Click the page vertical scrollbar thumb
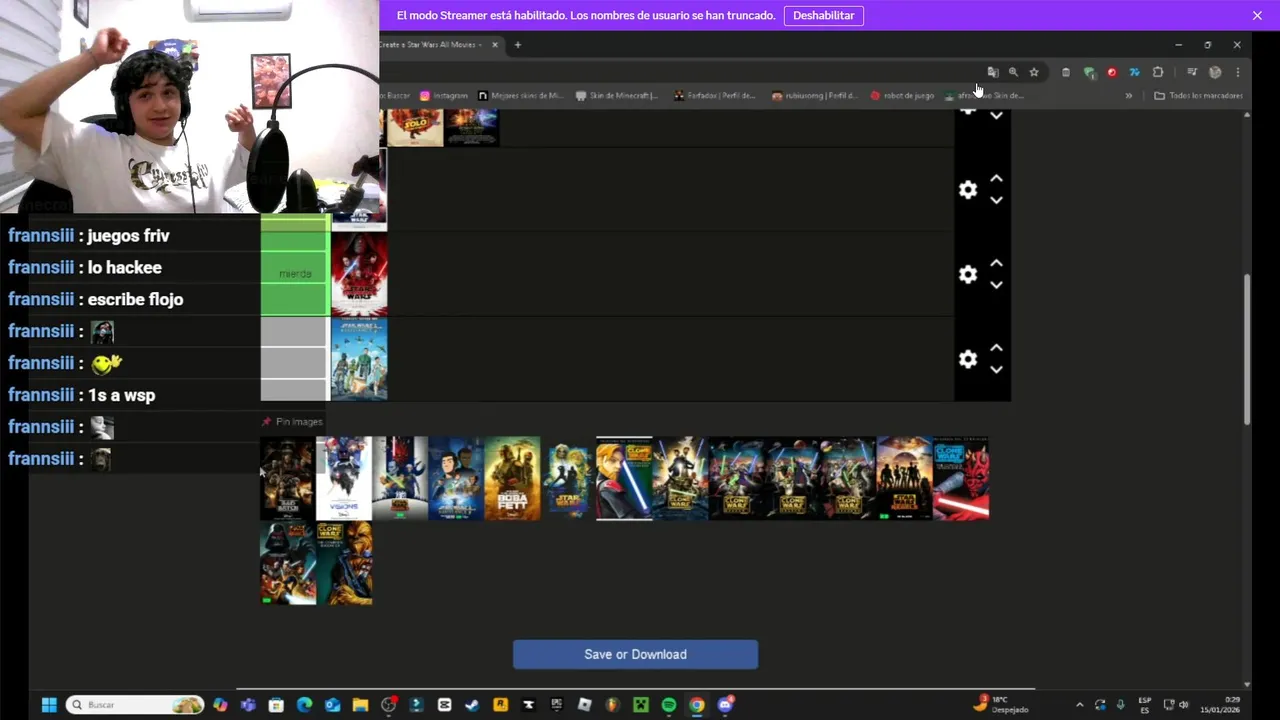This screenshot has width=1280, height=720. 1246,348
